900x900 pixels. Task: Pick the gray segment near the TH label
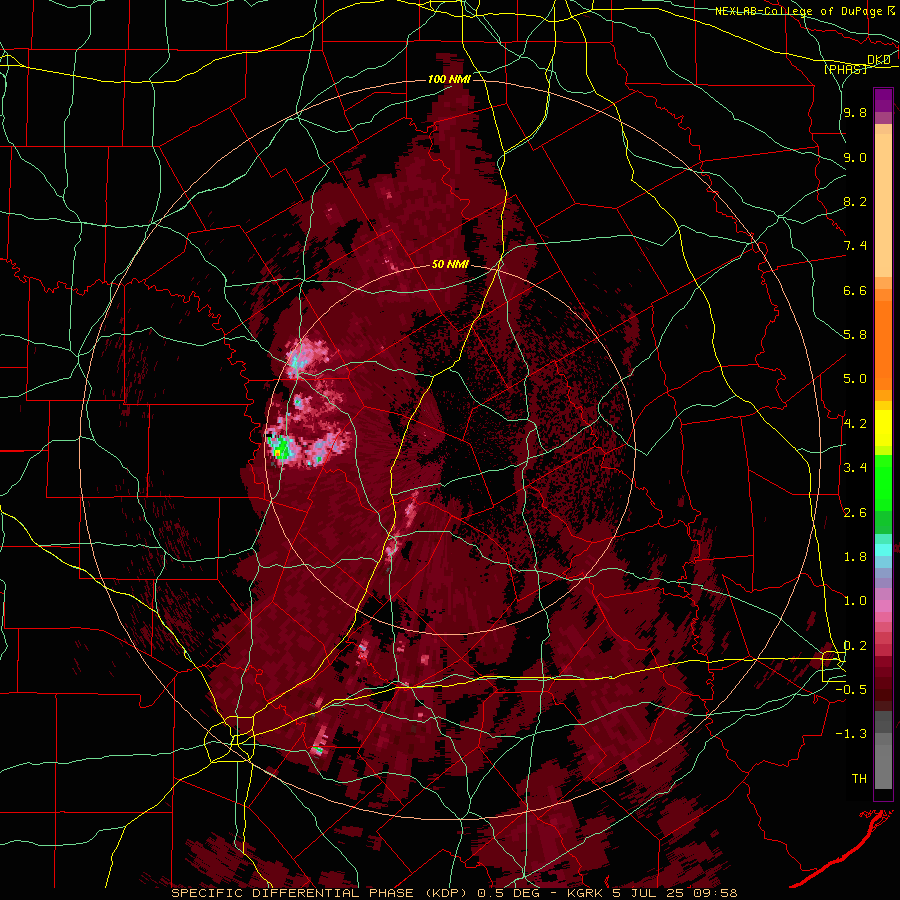point(883,766)
